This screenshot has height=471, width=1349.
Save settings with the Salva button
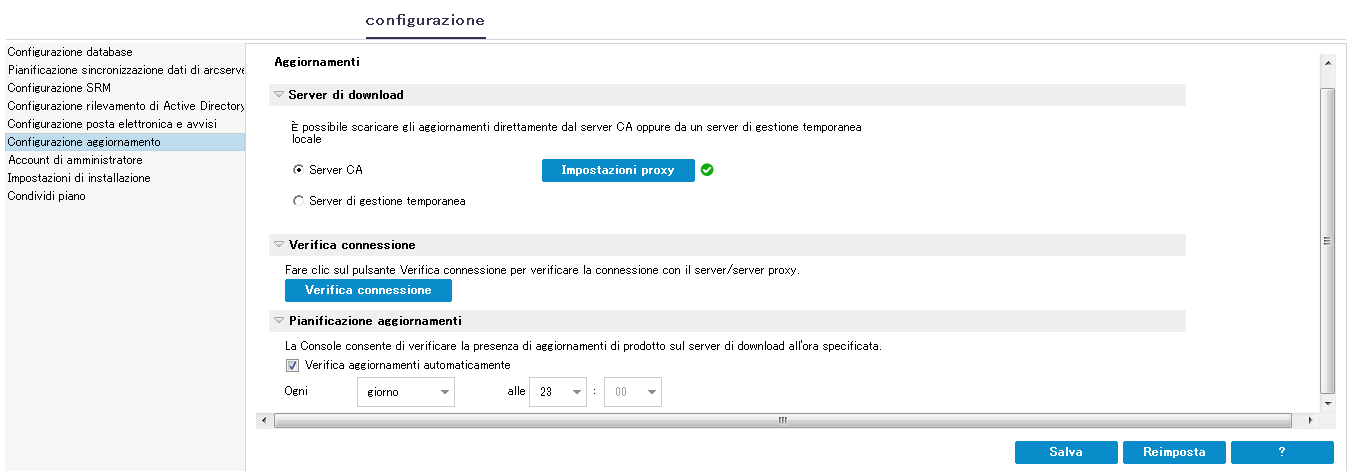click(1066, 452)
